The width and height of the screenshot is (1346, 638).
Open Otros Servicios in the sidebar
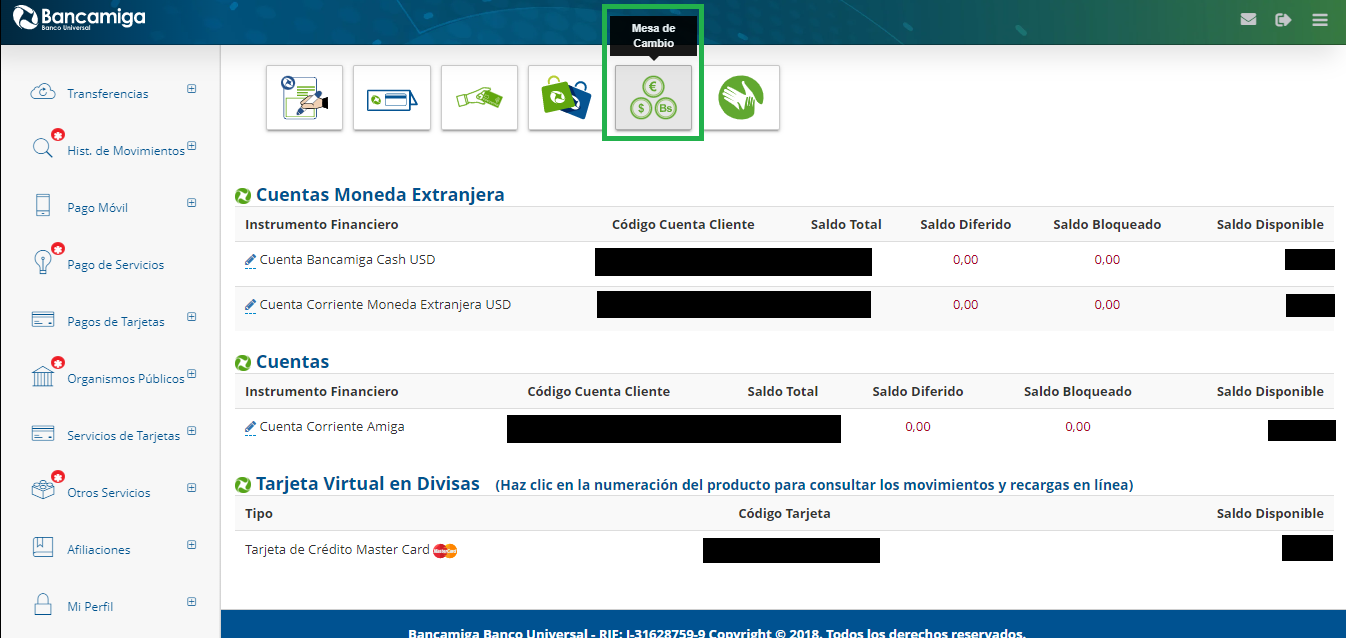coord(109,492)
